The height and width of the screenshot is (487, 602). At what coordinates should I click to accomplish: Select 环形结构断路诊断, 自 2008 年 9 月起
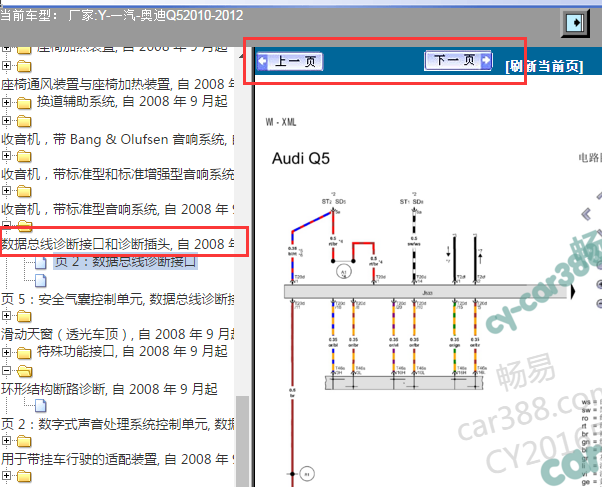[109, 389]
